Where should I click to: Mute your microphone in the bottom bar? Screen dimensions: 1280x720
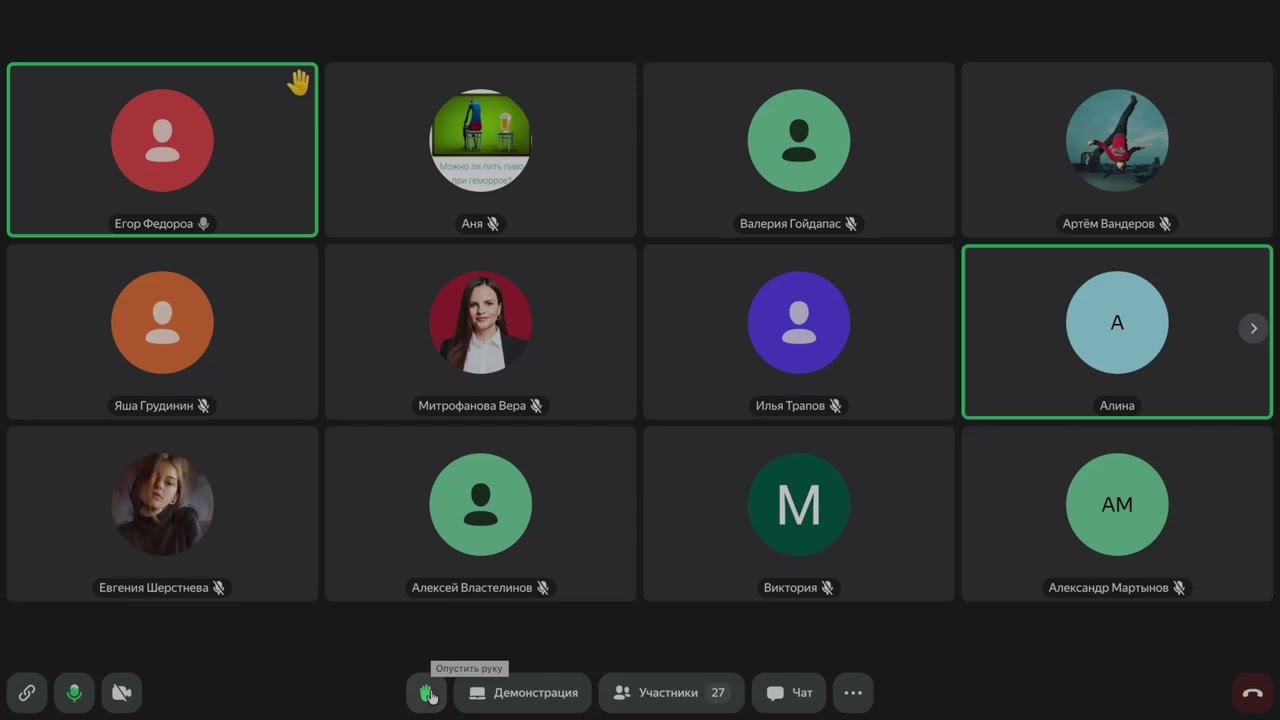74,692
